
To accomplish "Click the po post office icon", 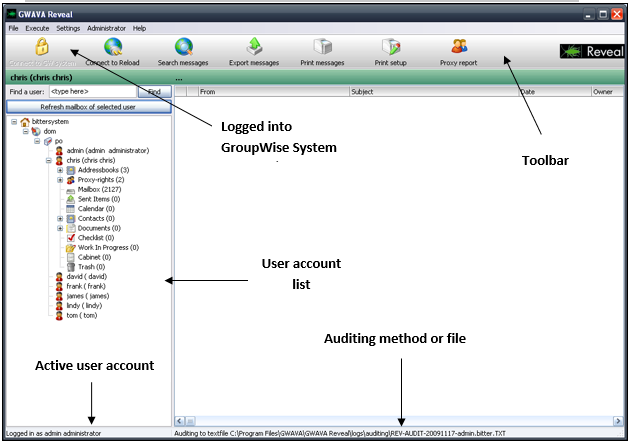I will pos(48,141).
